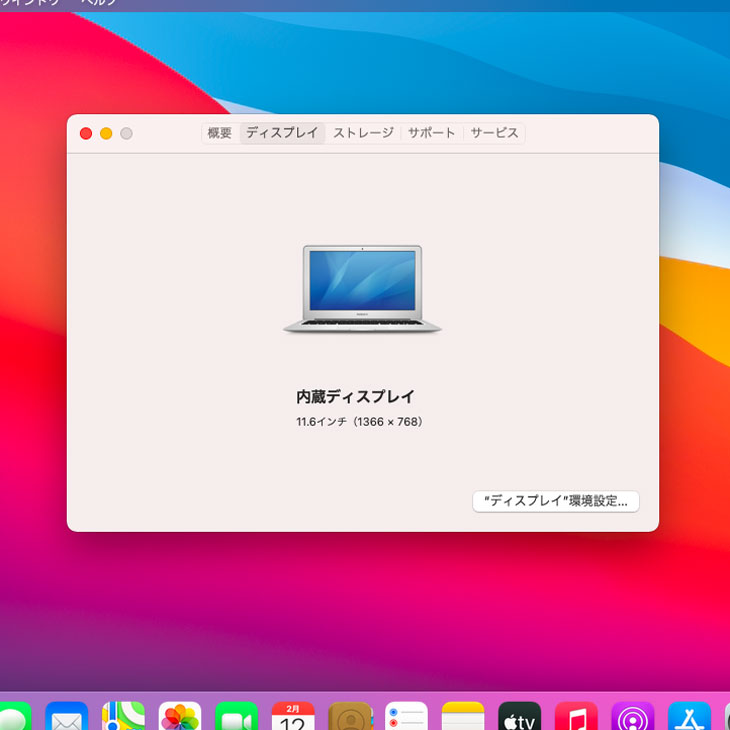Click the "ディスプレイ"環境設定... button

(x=555, y=502)
